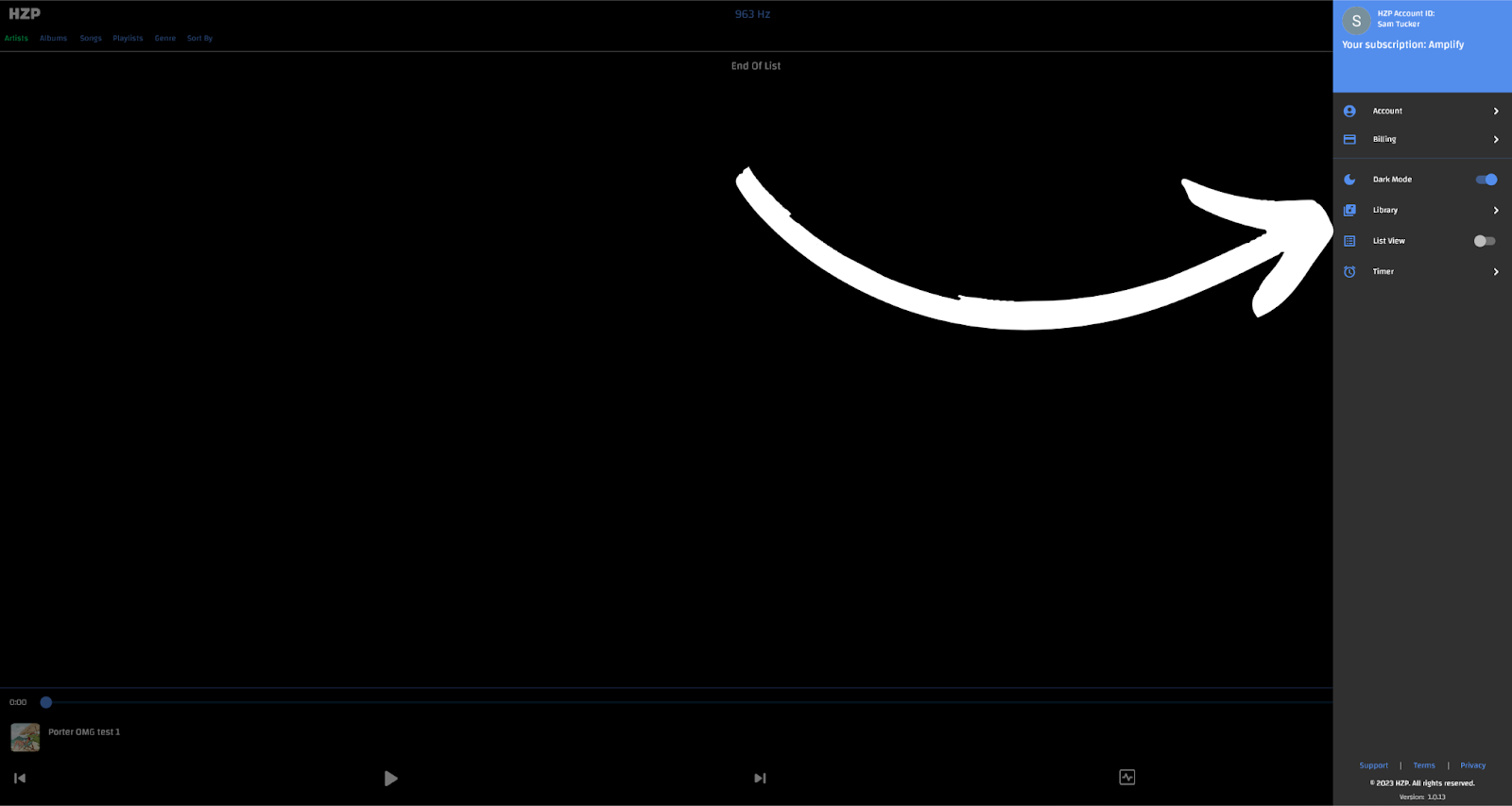Click the Account person icon

click(1349, 111)
